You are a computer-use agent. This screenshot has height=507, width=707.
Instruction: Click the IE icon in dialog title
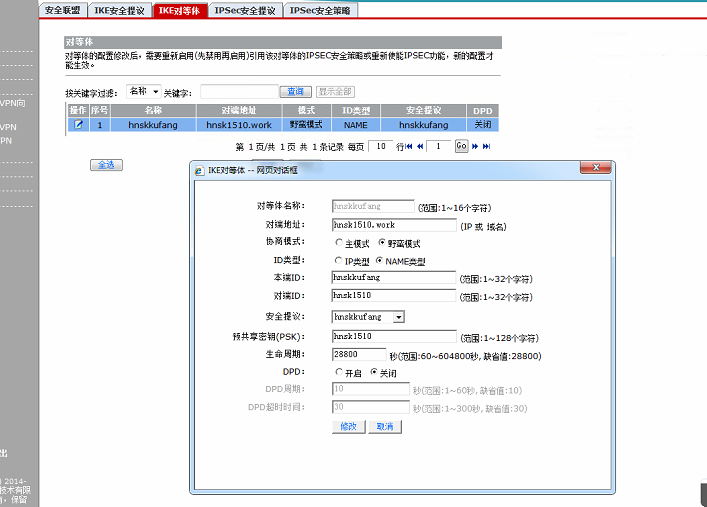tap(199, 171)
